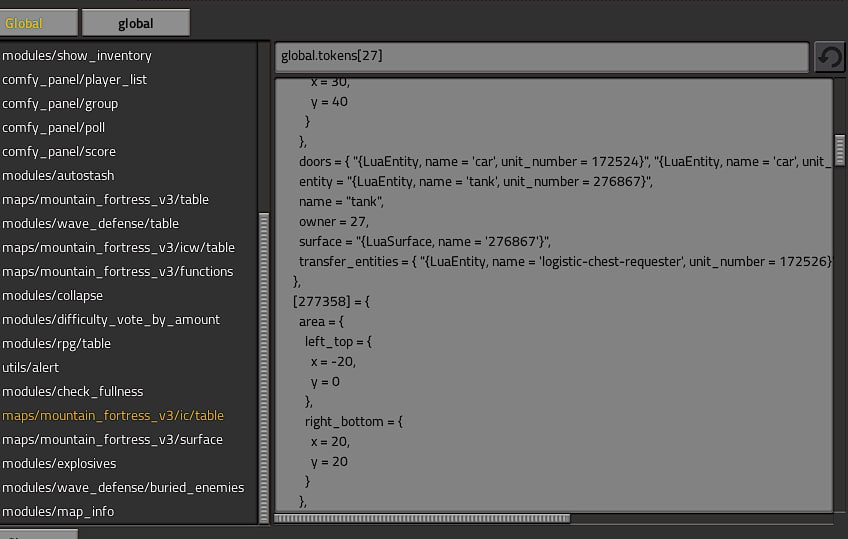Click the refresh icon beside the input
Viewport: 848px width, 539px height.
pyautogui.click(x=829, y=56)
